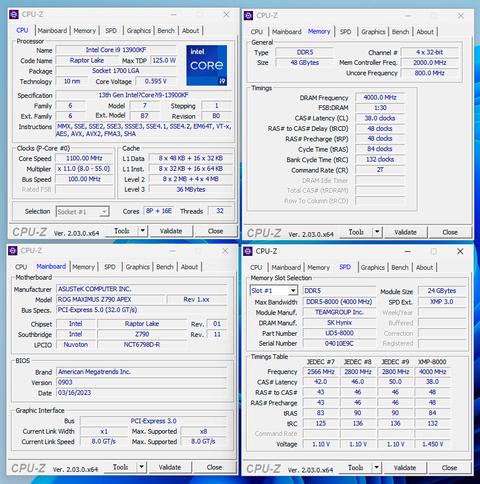Select Mainboard tab in the SPD window

[x=286, y=268]
